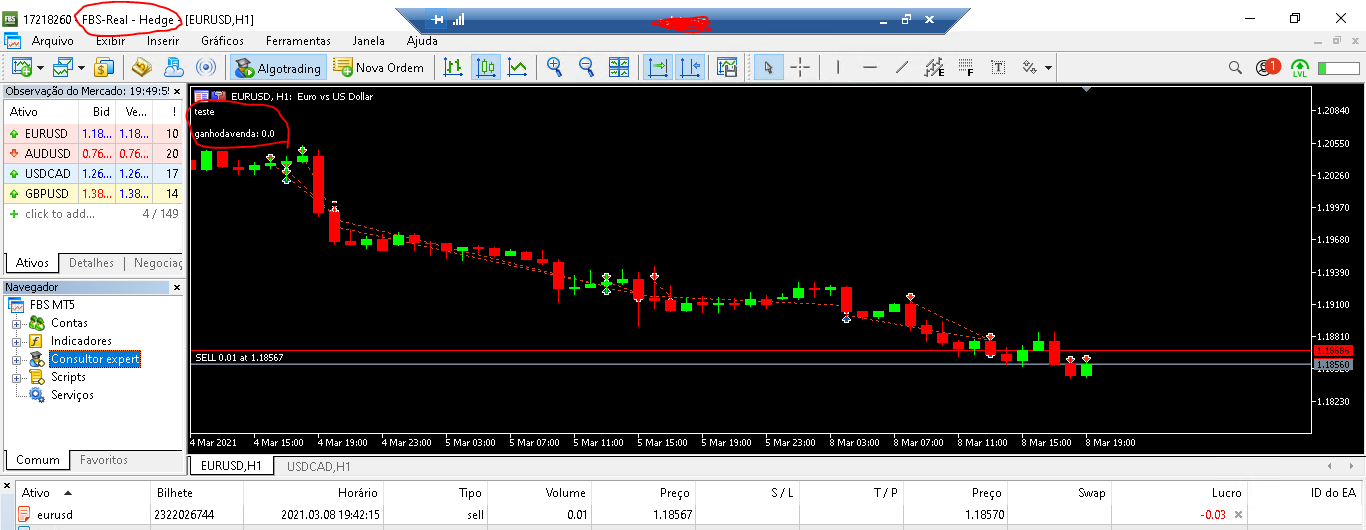
Task: Expand the new chart dropdown arrow
Action: coord(39,68)
